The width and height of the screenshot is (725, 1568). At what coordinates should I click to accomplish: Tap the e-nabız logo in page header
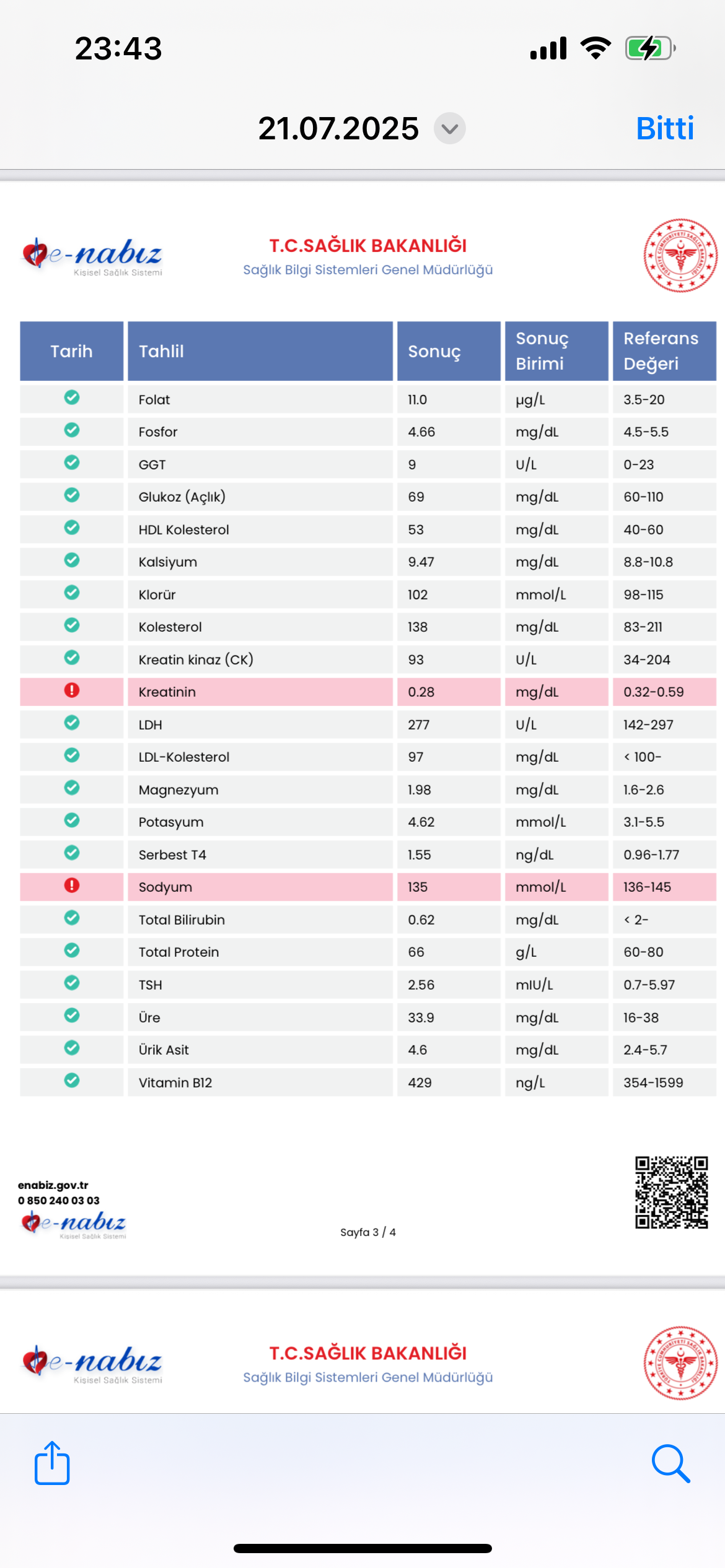92,256
